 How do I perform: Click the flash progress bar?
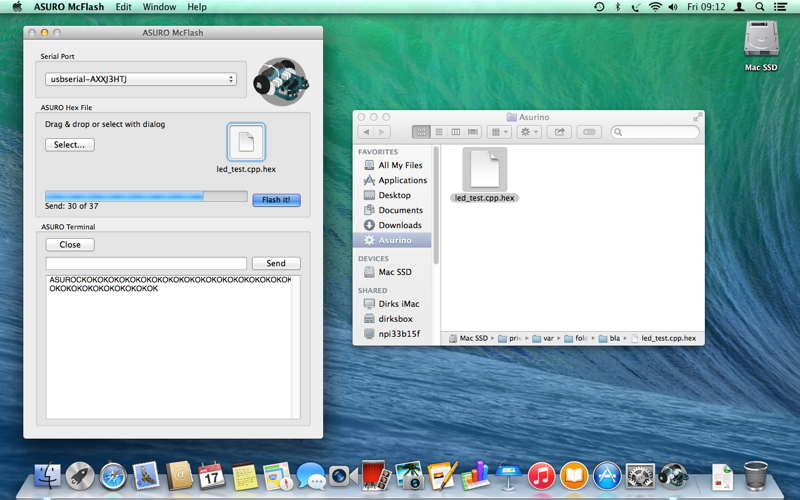146,196
